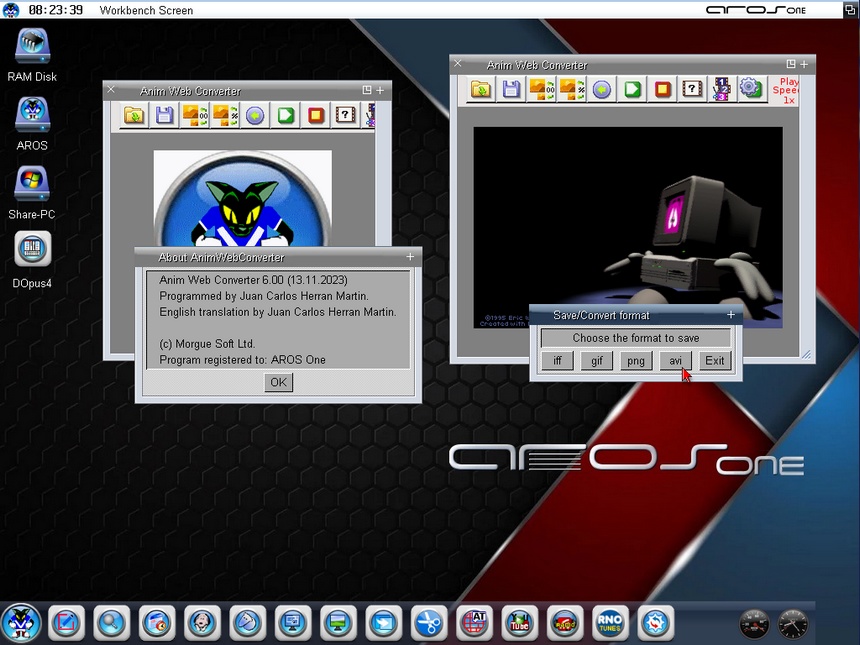Click the round back arrow in animation window
860x645 pixels.
pyautogui.click(x=602, y=89)
